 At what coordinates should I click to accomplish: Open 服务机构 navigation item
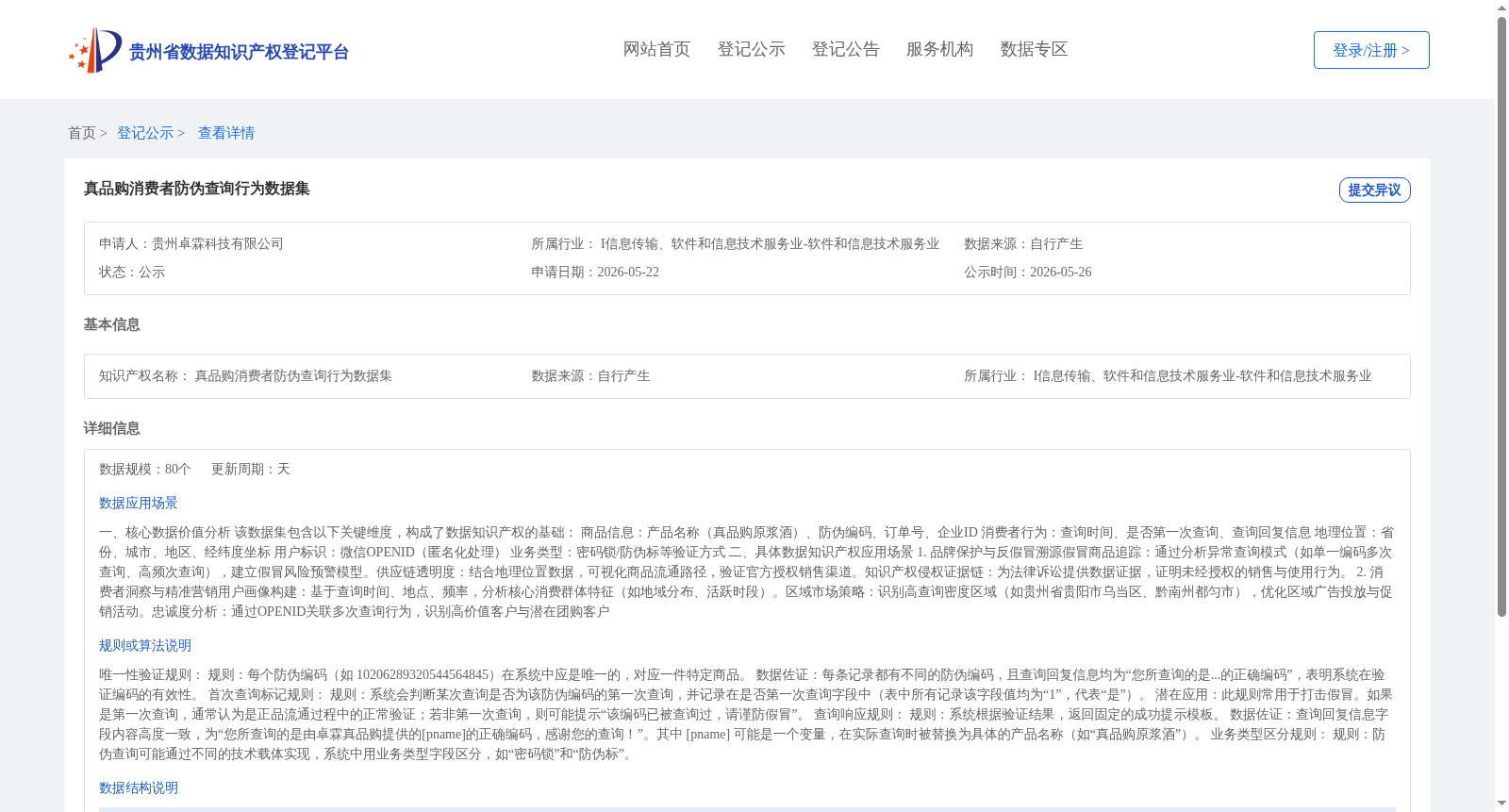click(939, 49)
